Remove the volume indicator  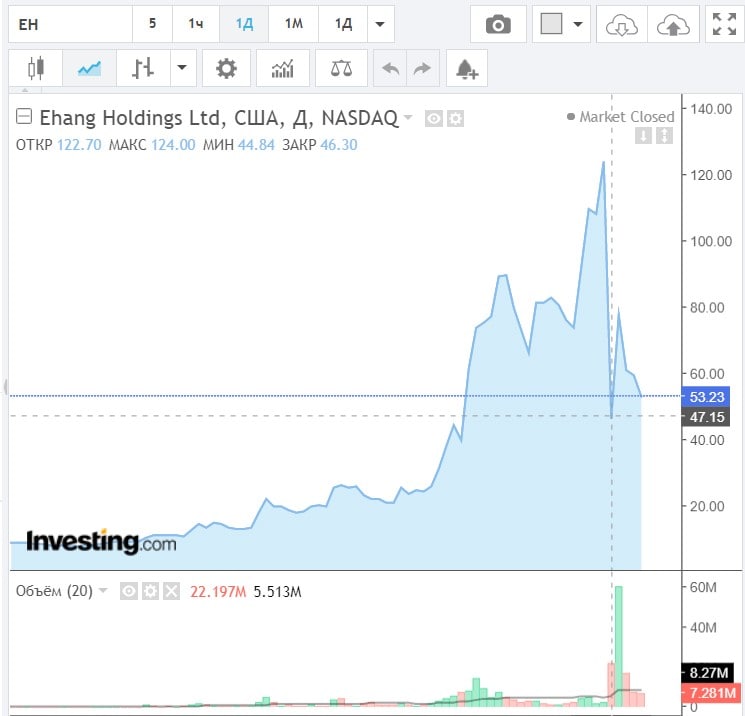tap(172, 592)
